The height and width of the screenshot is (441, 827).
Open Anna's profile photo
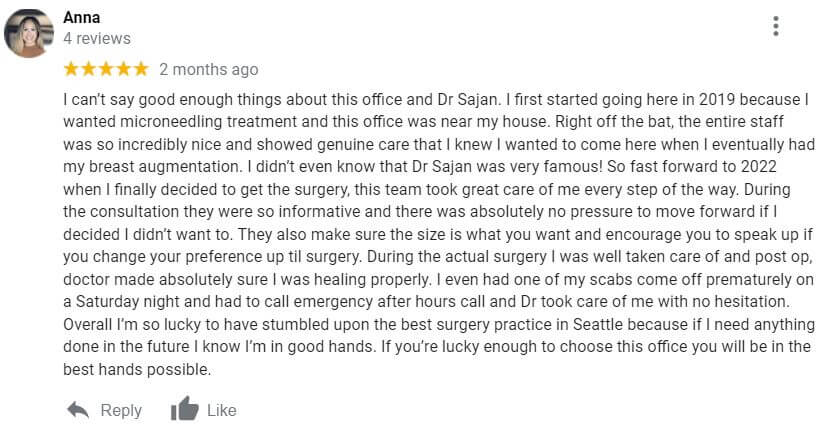(x=29, y=33)
